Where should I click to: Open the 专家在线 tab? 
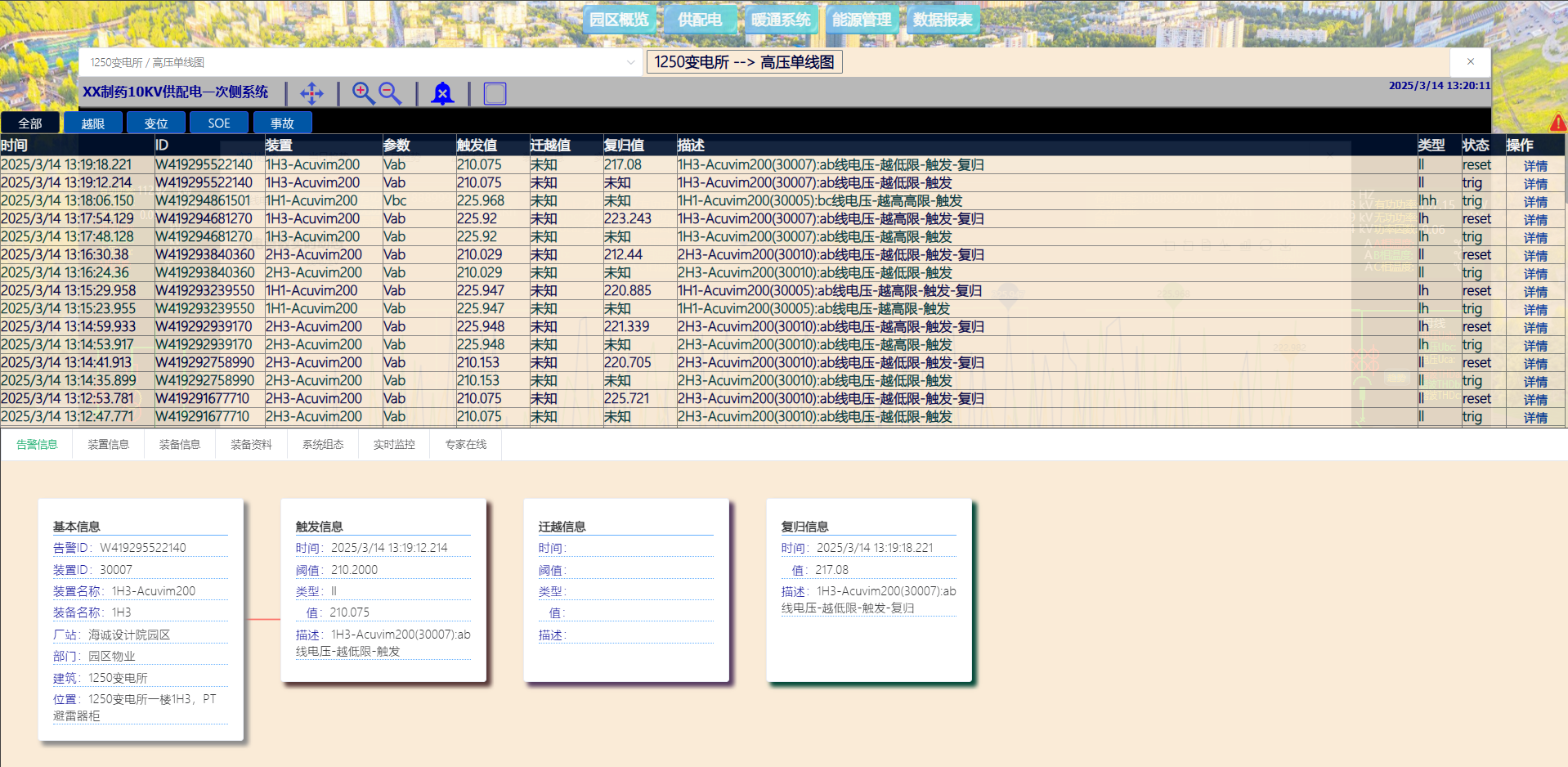[x=465, y=445]
